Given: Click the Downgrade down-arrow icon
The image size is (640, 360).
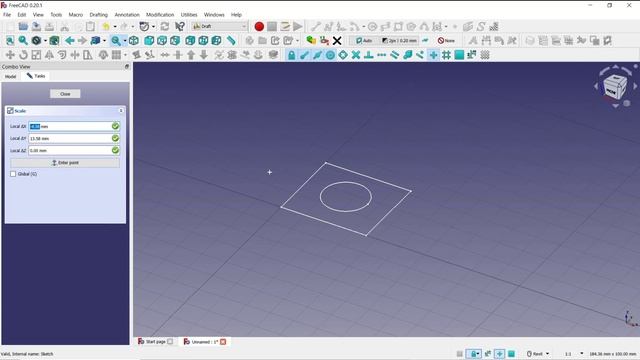Looking at the screenshot, I should (x=204, y=55).
